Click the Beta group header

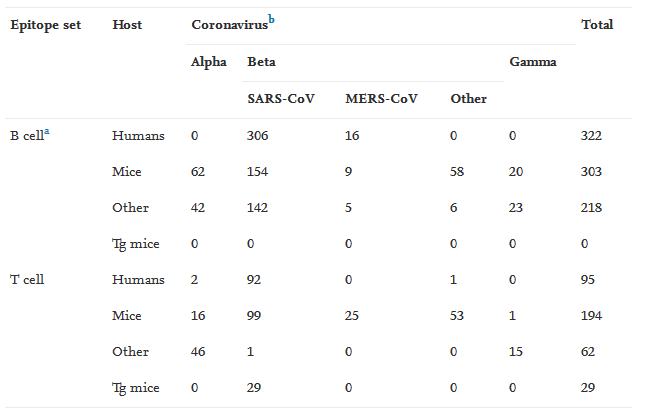(261, 62)
